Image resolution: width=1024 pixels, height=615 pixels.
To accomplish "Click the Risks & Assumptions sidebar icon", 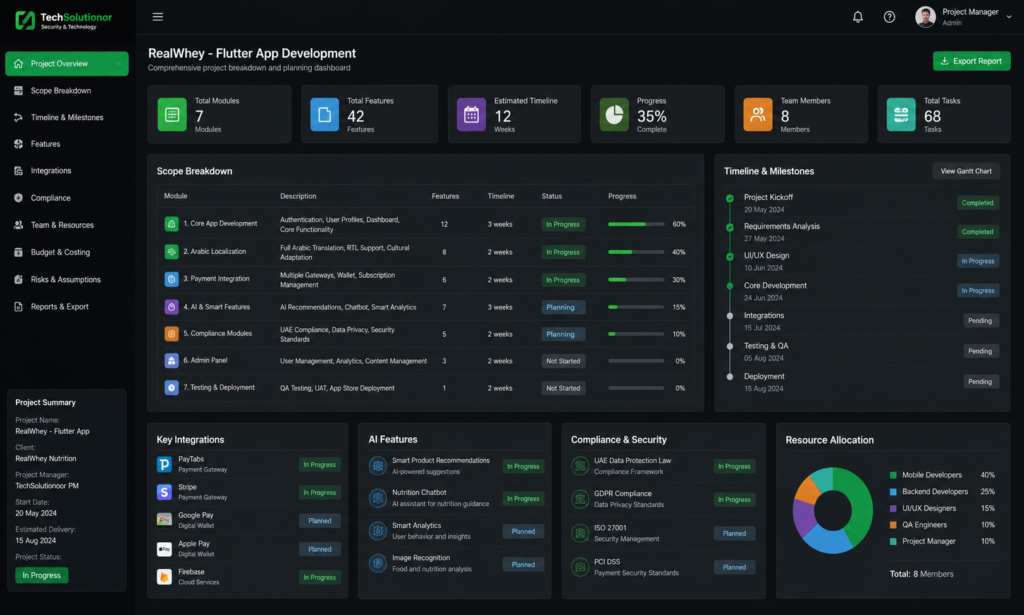I will 18,279.
